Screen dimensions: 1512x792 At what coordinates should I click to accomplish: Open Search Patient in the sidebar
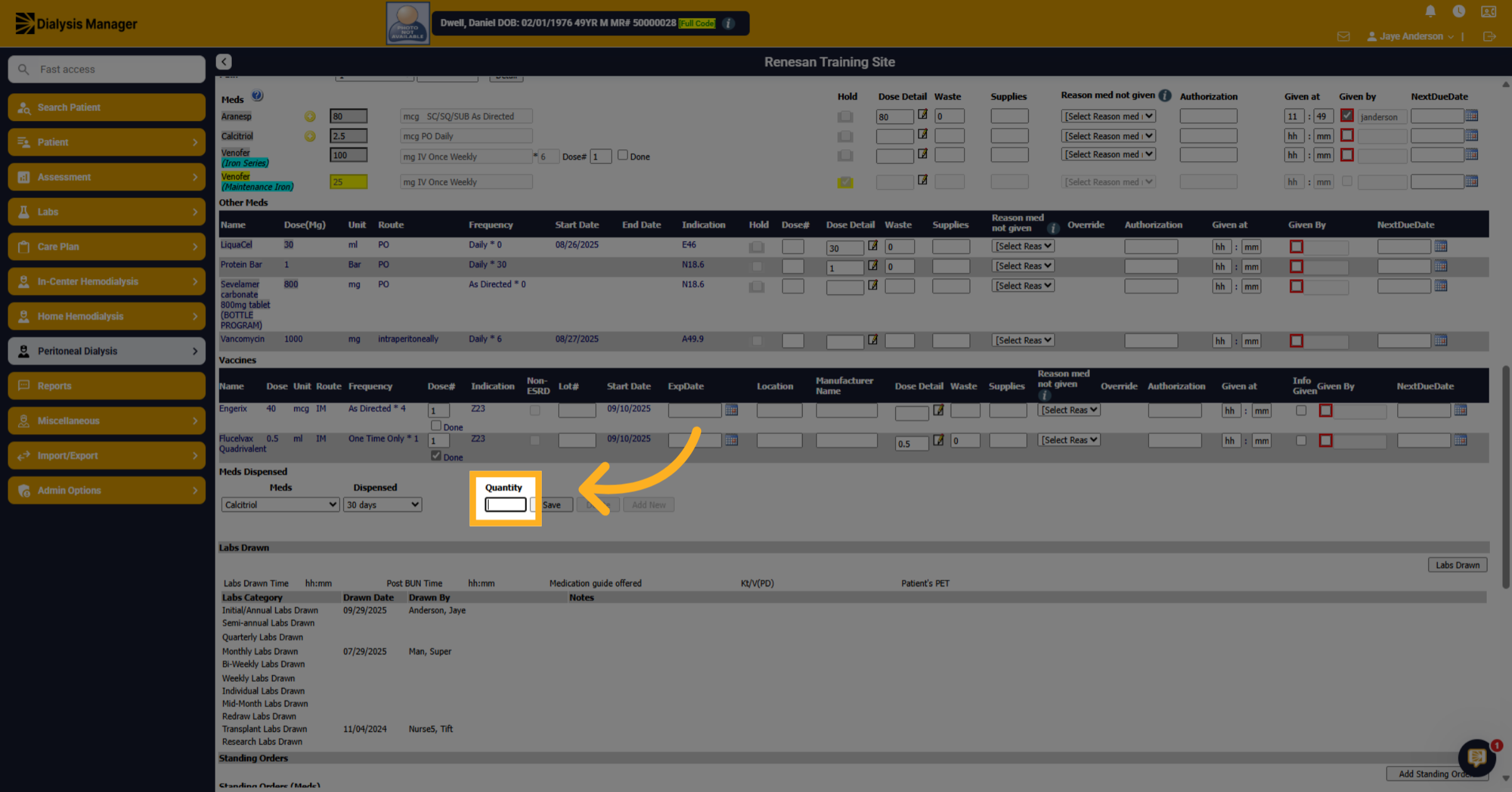[x=106, y=107]
